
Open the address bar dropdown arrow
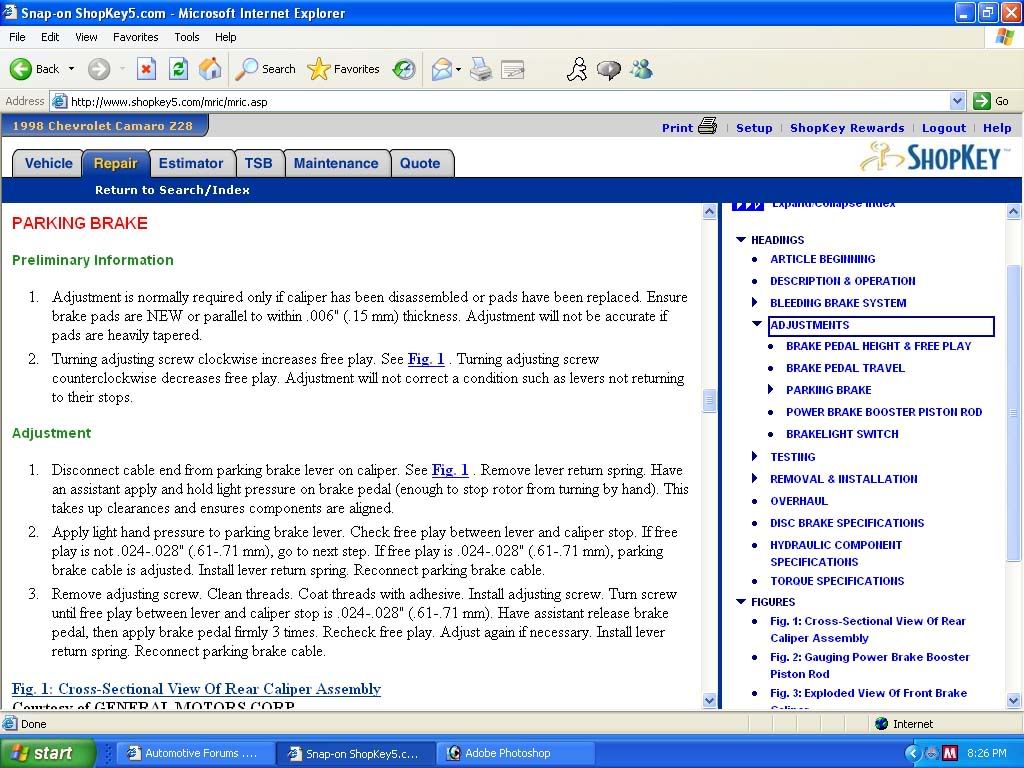[x=957, y=101]
